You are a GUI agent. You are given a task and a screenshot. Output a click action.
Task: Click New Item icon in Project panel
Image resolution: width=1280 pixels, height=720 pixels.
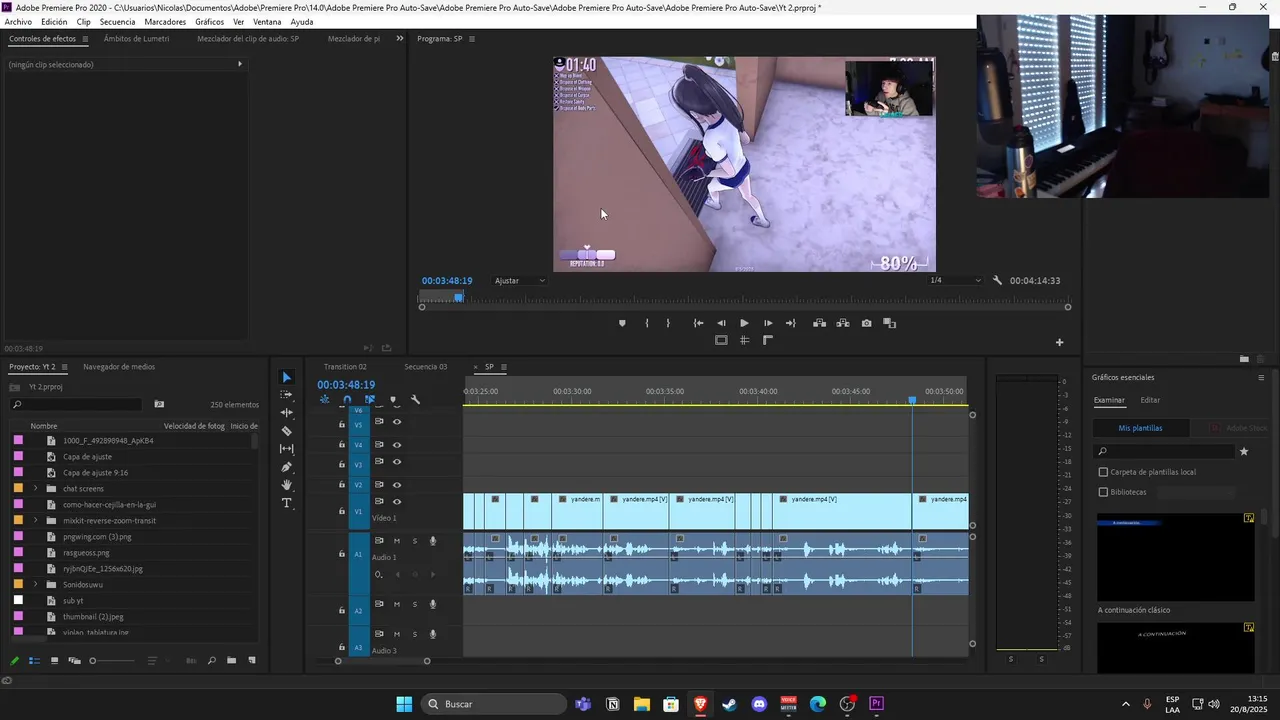pyautogui.click(x=252, y=660)
